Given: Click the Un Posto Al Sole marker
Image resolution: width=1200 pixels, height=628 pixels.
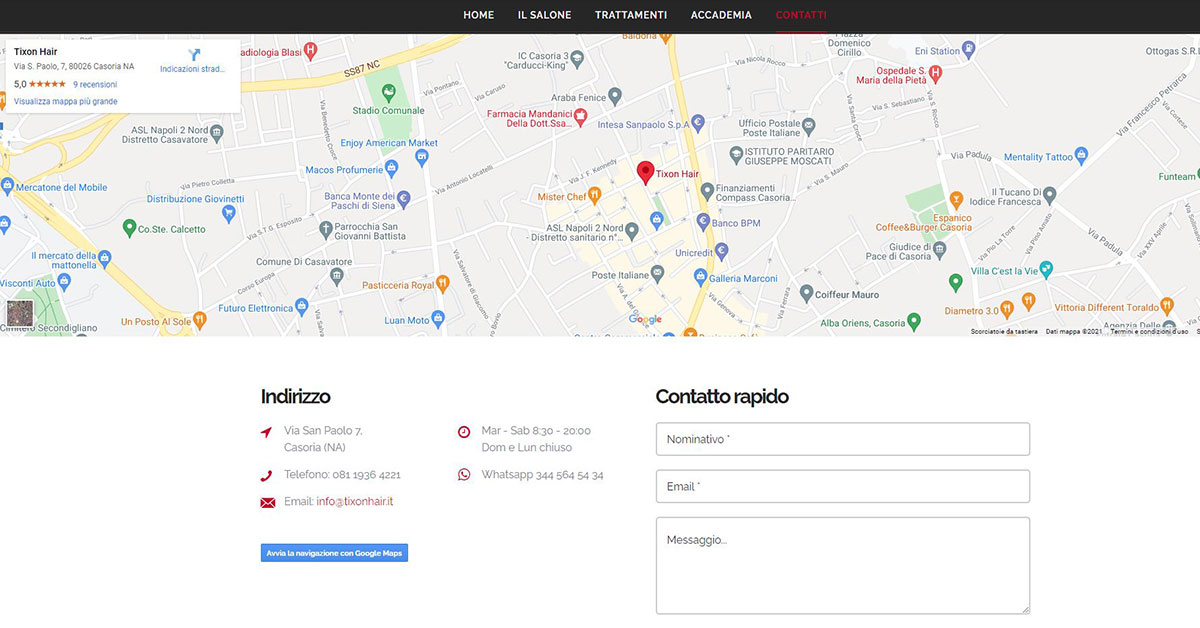Looking at the screenshot, I should pyautogui.click(x=200, y=320).
